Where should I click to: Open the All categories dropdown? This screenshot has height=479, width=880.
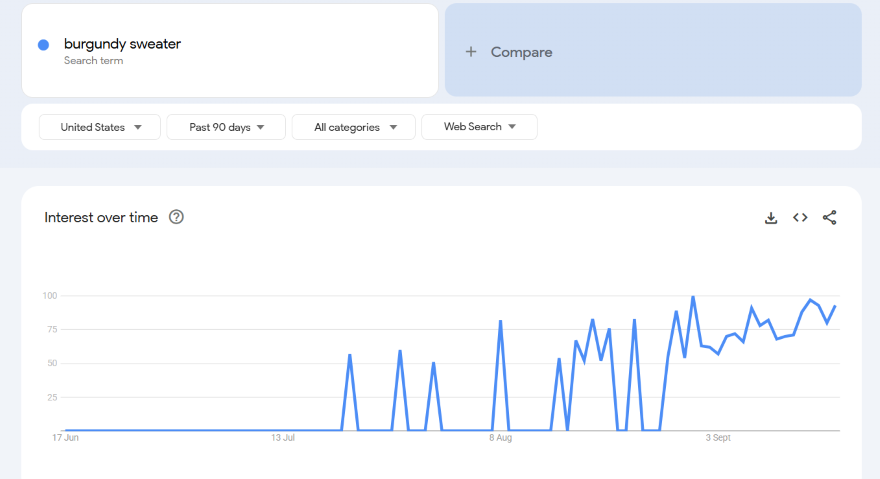(355, 127)
